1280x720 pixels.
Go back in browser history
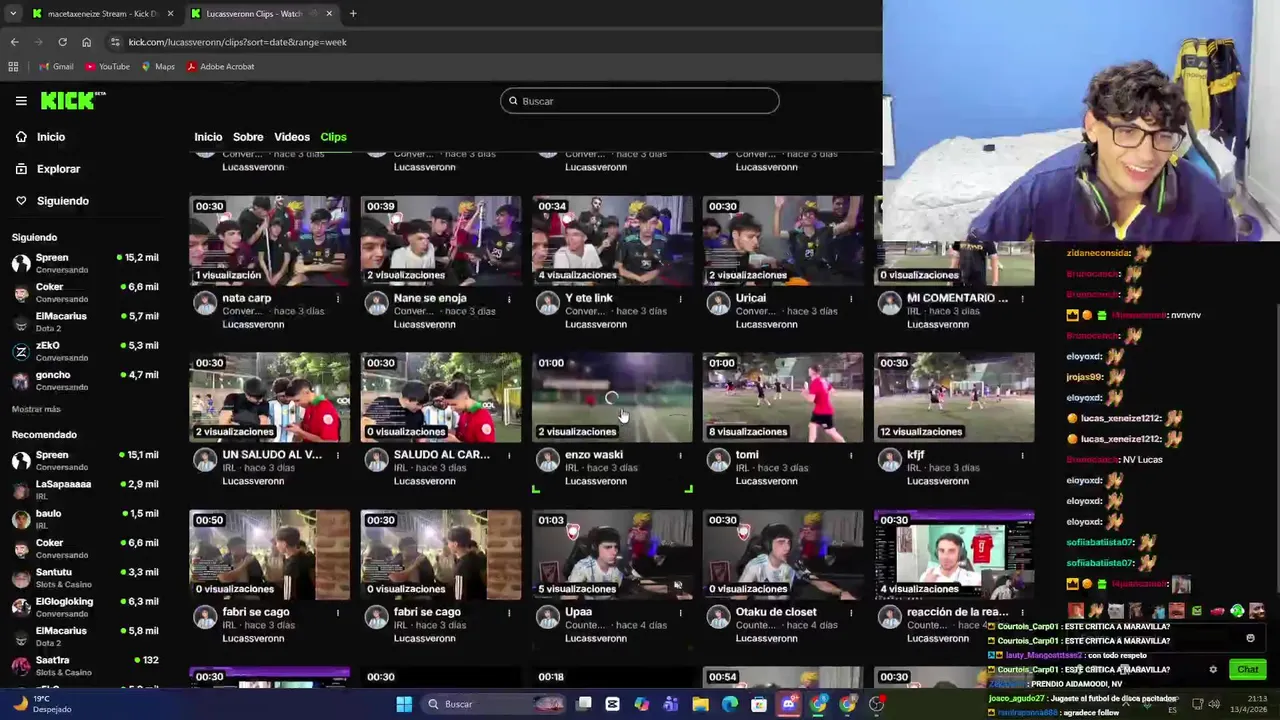(x=14, y=42)
